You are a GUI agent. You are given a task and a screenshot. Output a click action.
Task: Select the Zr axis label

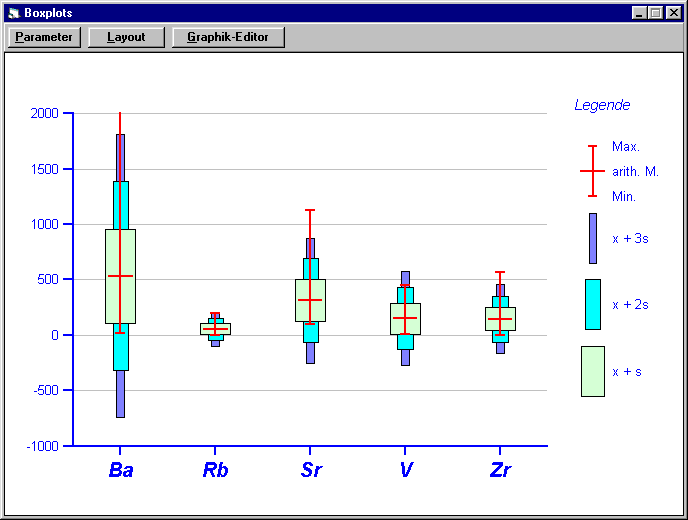[x=500, y=470]
